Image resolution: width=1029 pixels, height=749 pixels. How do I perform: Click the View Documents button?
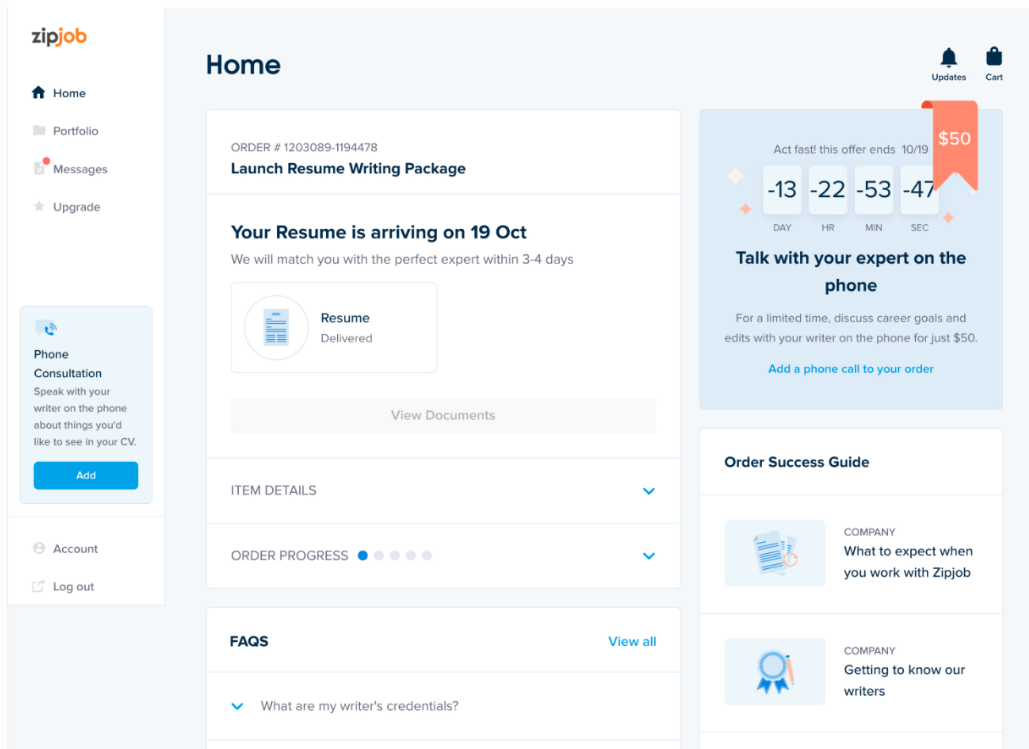click(443, 415)
